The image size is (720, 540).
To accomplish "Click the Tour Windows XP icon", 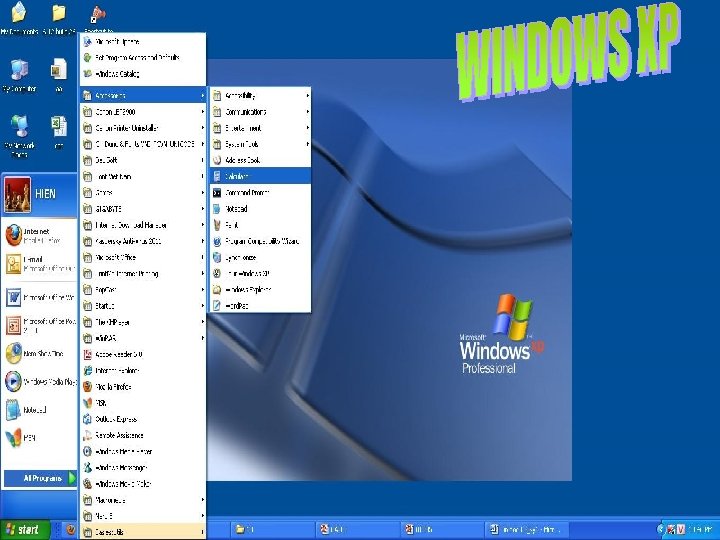I will [x=217, y=274].
